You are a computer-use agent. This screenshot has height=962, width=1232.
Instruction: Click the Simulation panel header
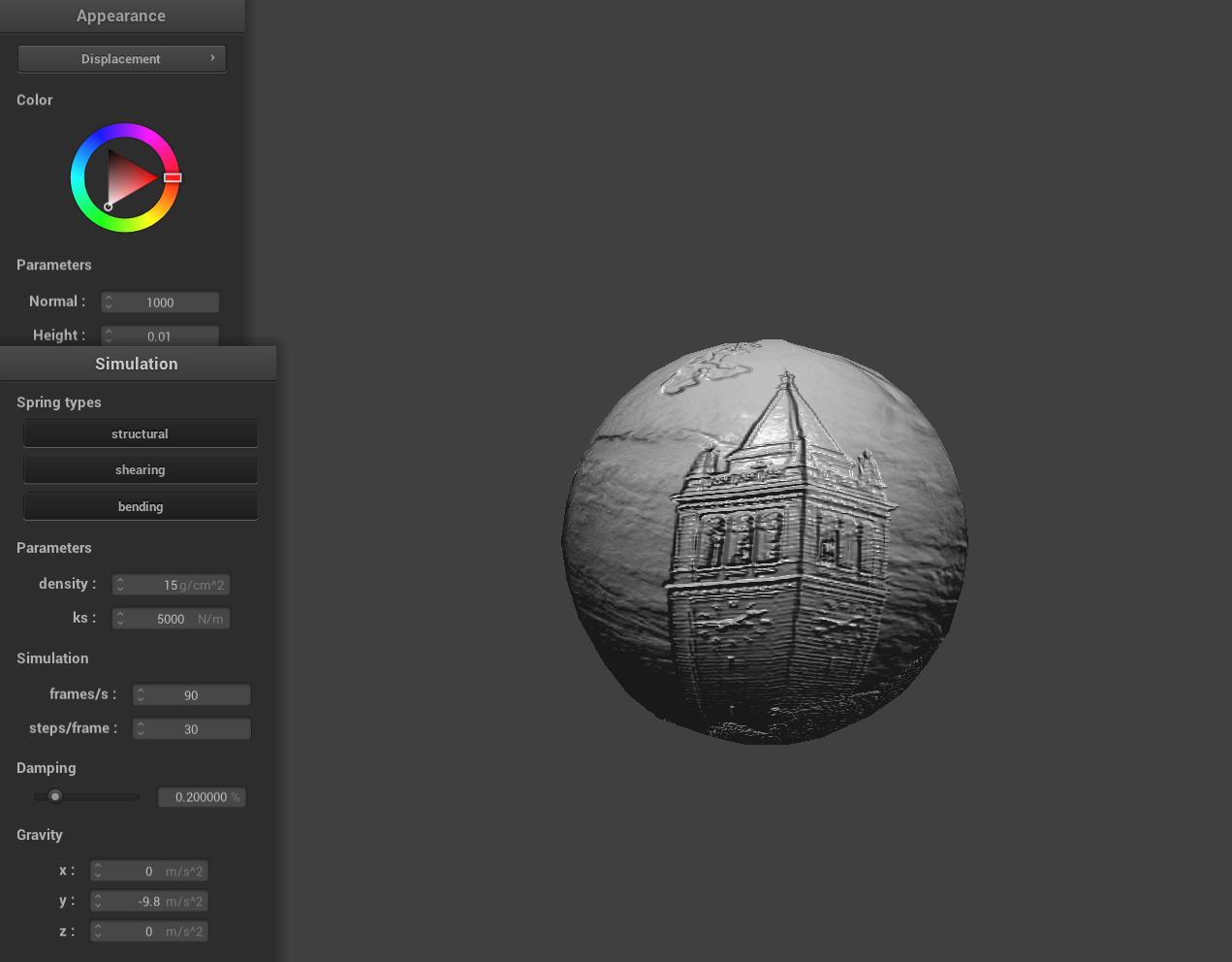(137, 364)
